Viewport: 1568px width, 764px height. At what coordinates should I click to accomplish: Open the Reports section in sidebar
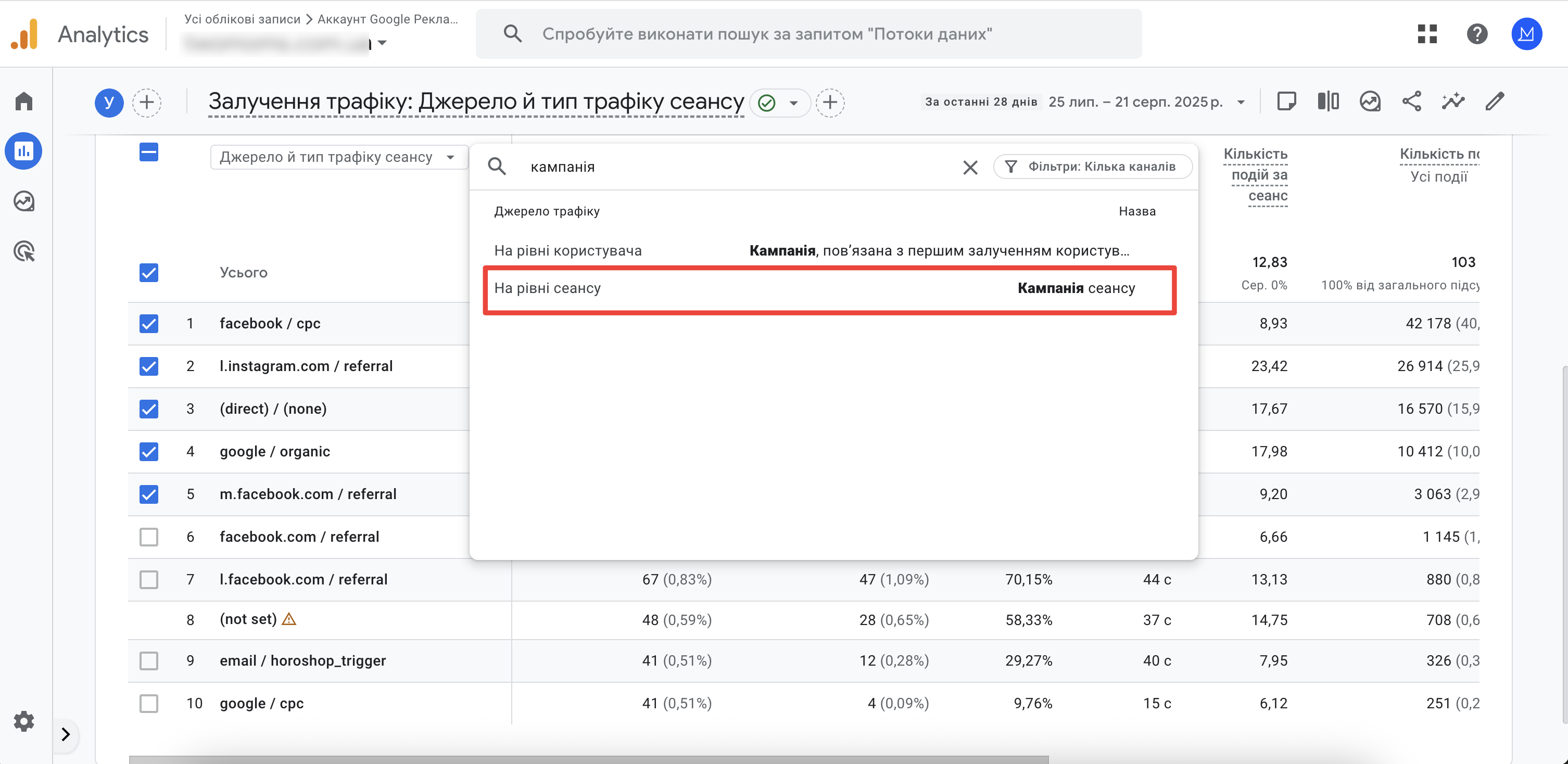[24, 151]
